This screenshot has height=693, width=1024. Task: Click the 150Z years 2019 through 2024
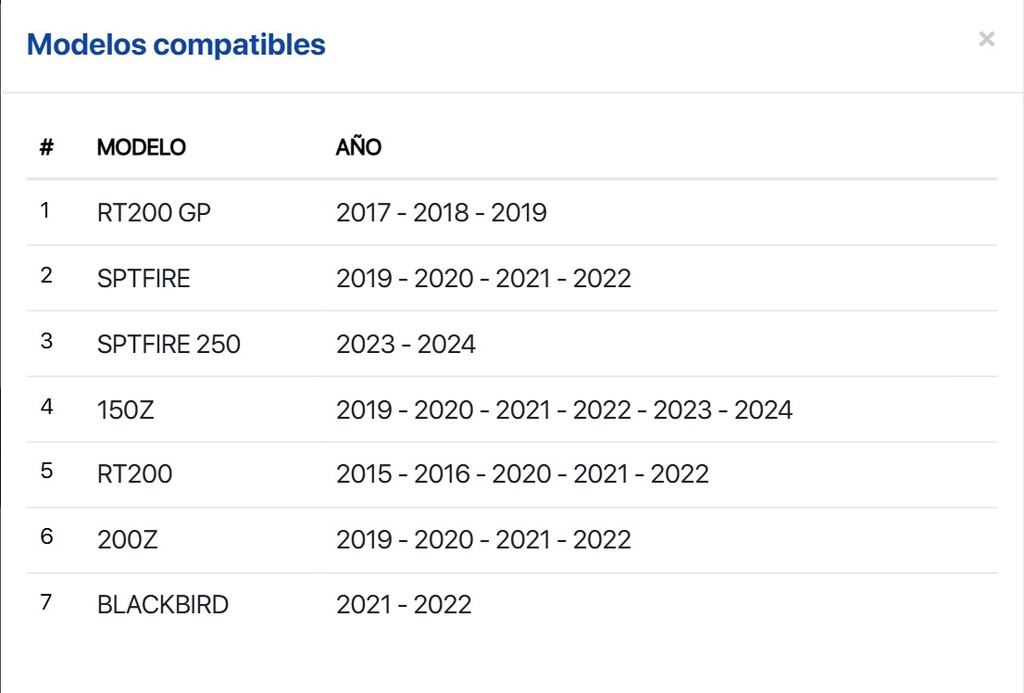[x=564, y=409]
